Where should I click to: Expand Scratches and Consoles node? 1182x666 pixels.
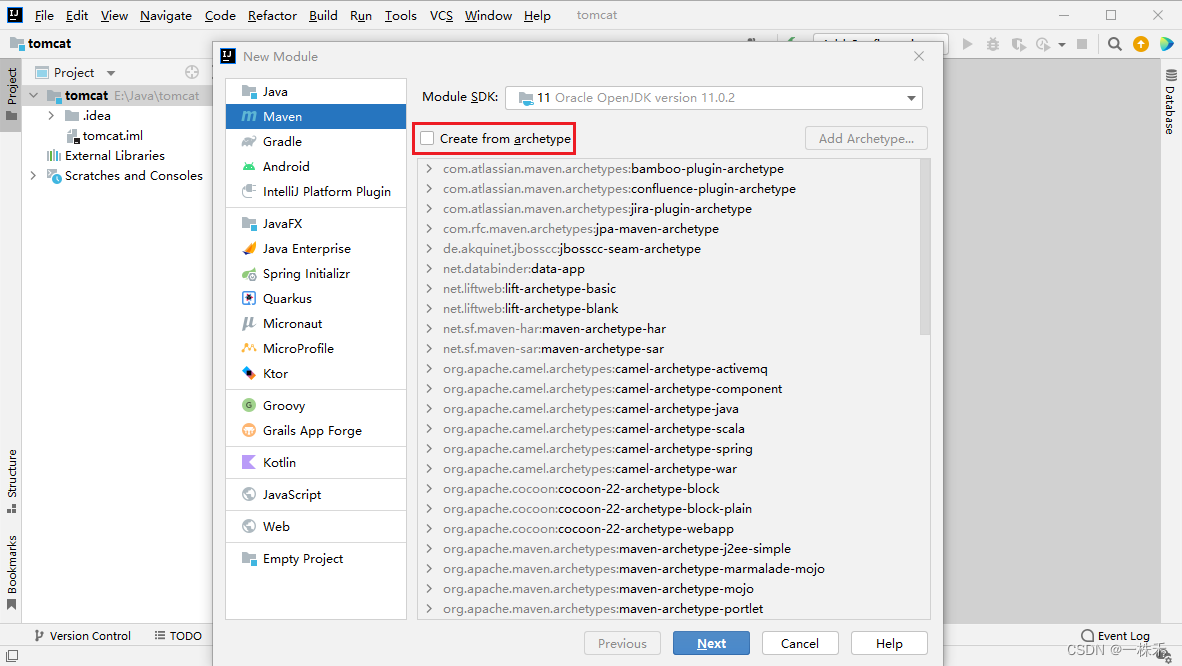[x=33, y=176]
